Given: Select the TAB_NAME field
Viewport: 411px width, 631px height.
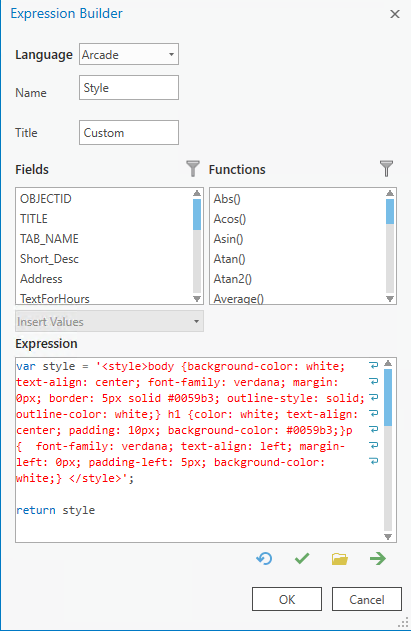Looking at the screenshot, I should (49, 239).
